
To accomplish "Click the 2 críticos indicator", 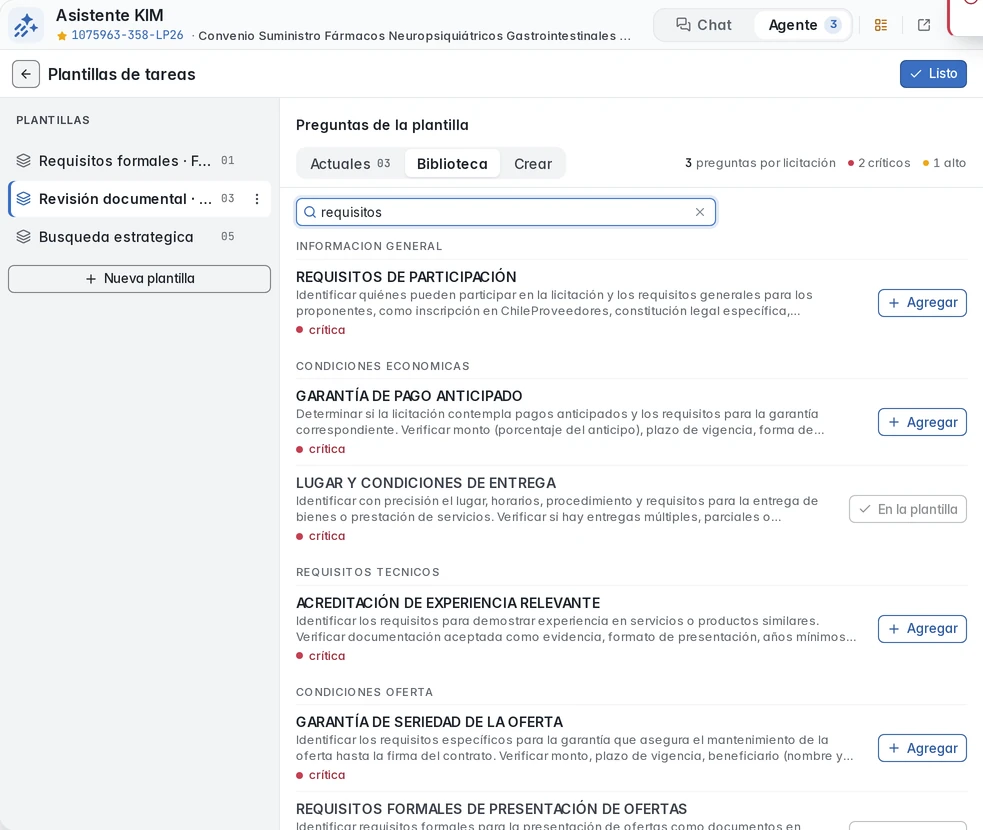I will 879,163.
